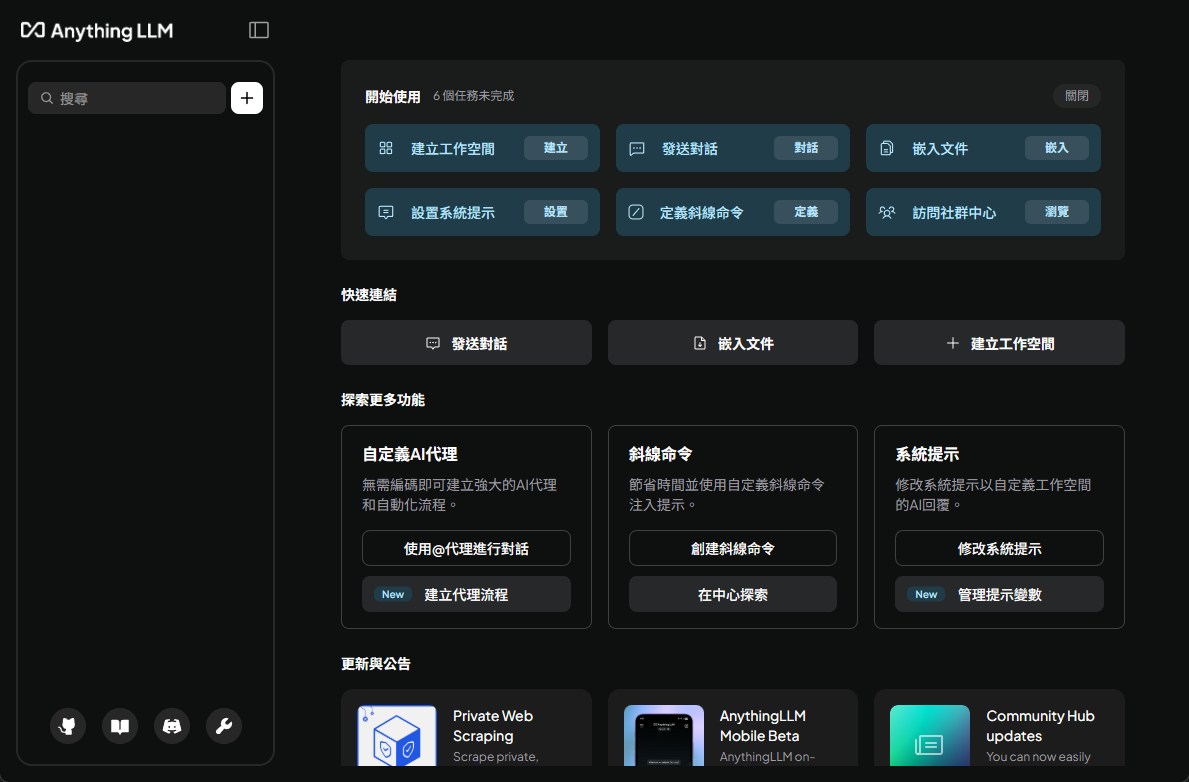Click the 系統提示 card heading

point(927,454)
